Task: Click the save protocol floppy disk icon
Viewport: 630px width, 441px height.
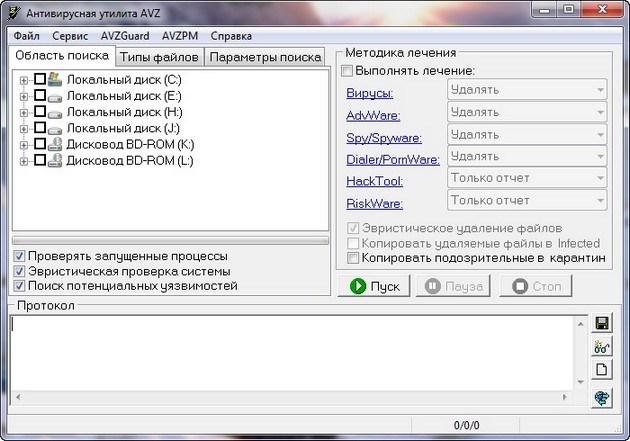Action: (x=601, y=323)
